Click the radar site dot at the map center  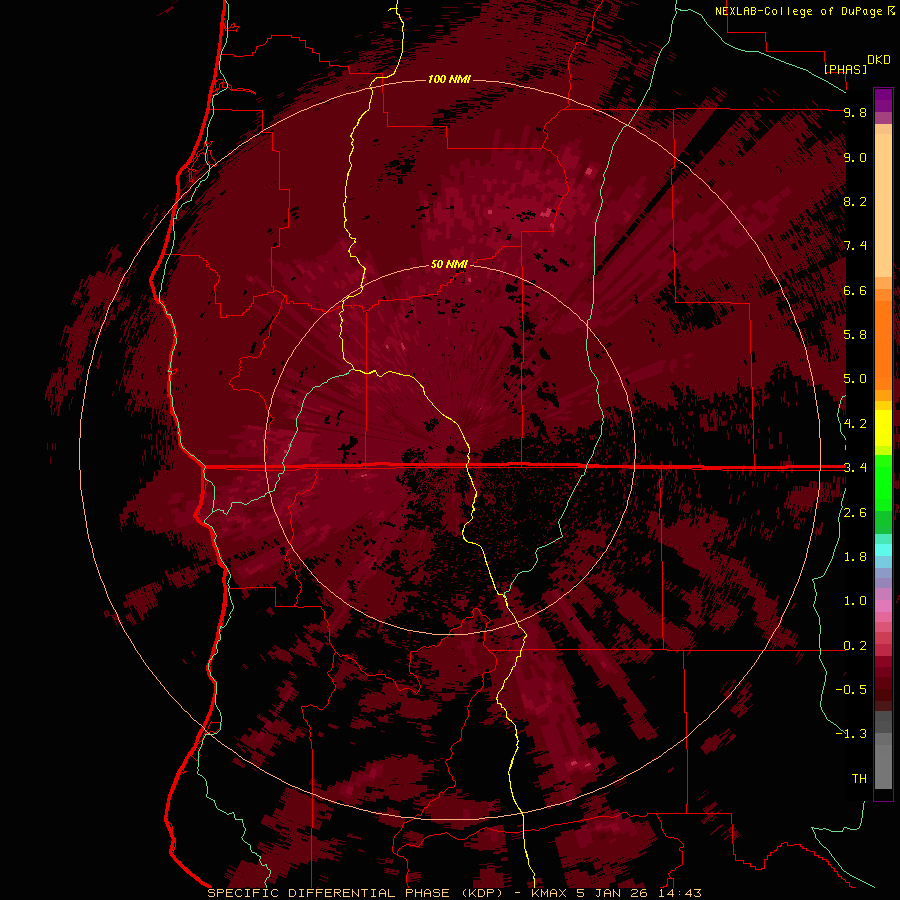pos(451,449)
